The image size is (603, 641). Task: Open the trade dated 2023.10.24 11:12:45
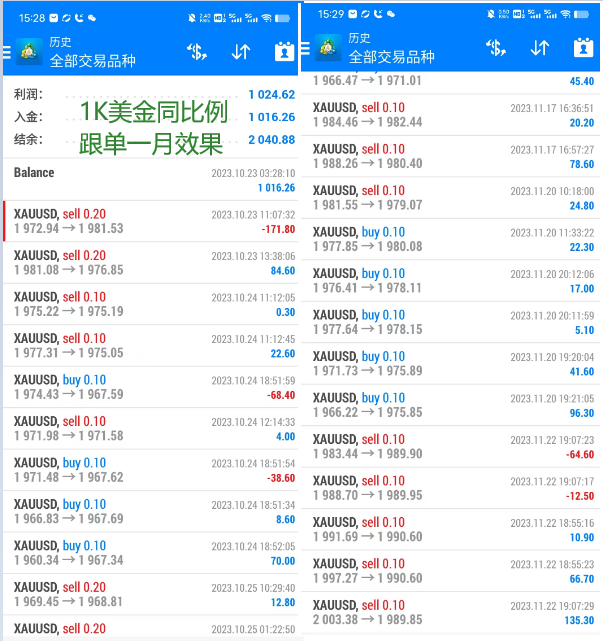click(150, 346)
